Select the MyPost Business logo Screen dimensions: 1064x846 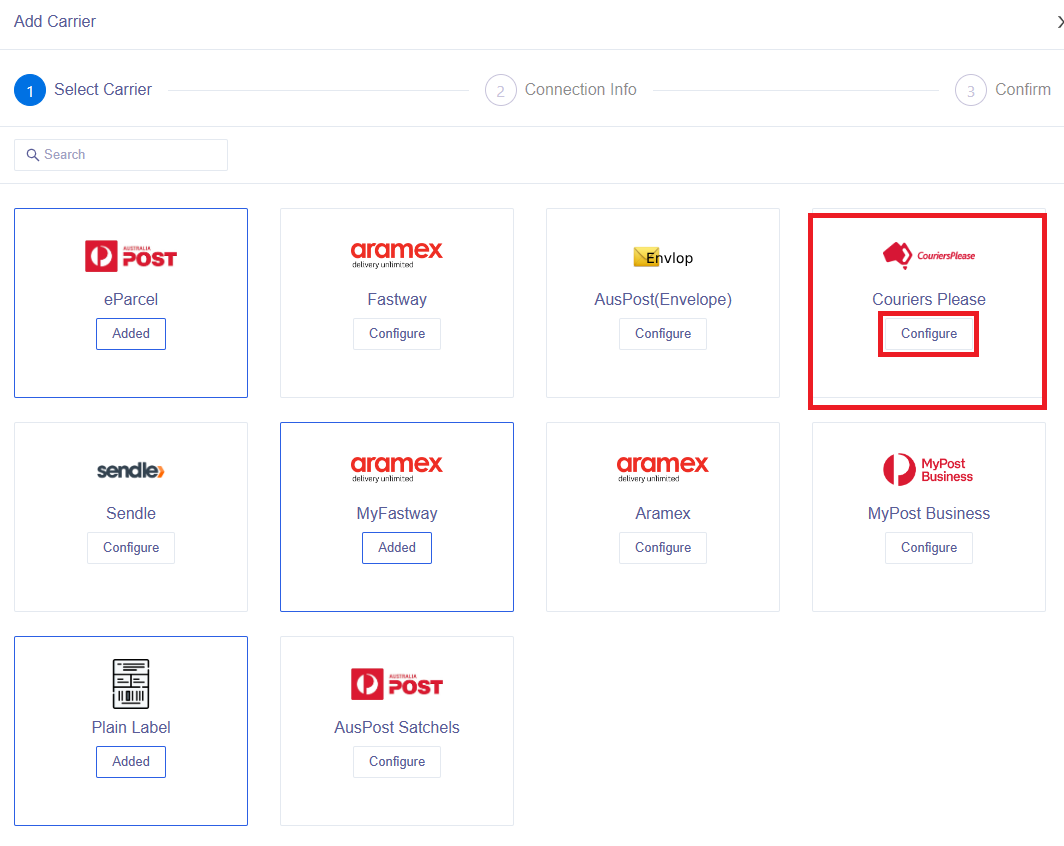pyautogui.click(x=928, y=469)
